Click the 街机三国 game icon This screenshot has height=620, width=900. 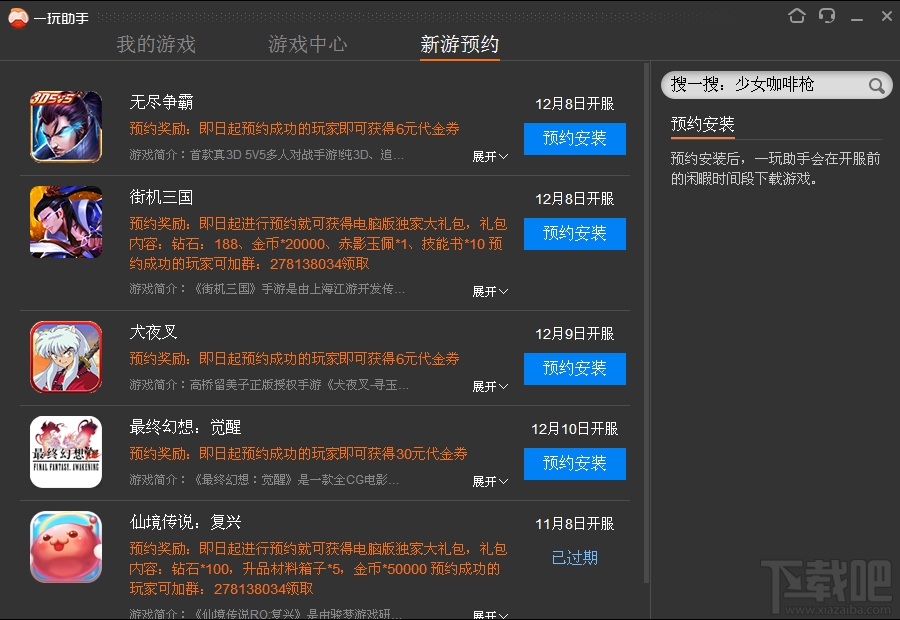point(66,222)
